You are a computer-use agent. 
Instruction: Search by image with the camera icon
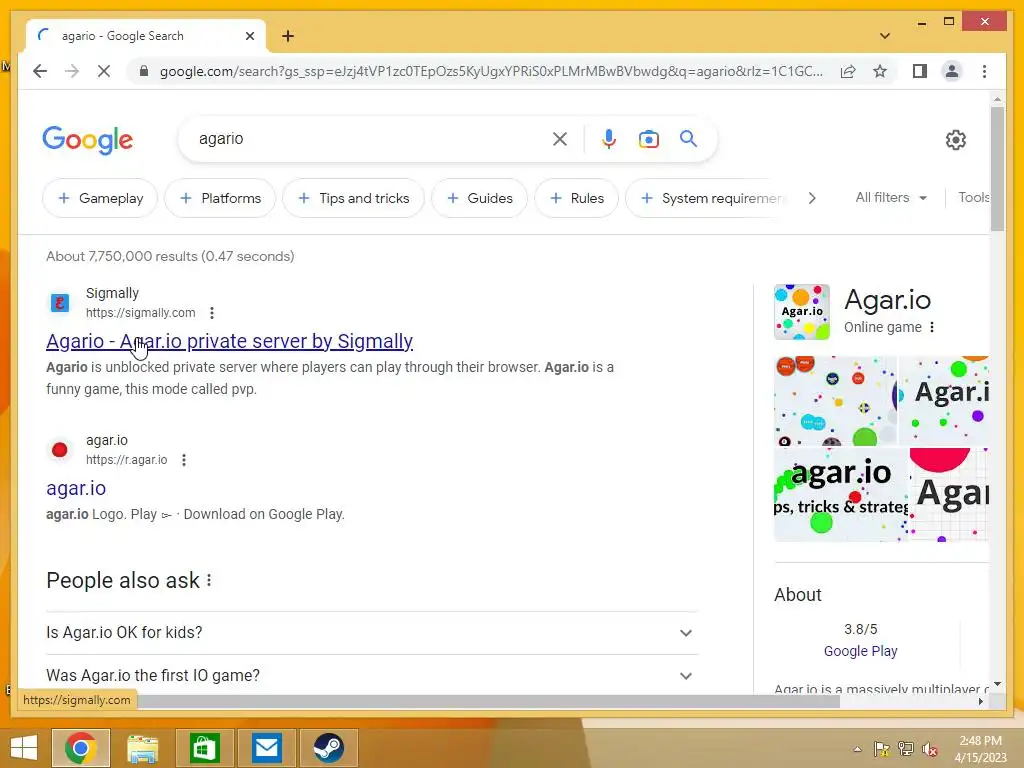(x=648, y=139)
